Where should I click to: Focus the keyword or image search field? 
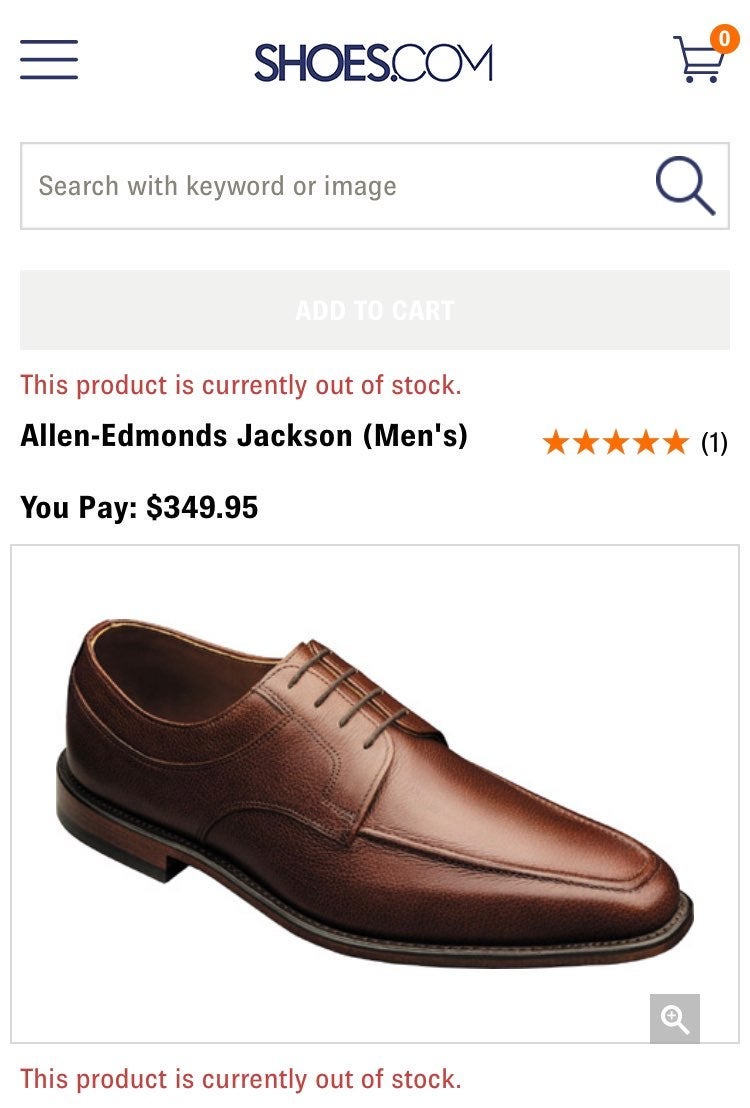339,186
